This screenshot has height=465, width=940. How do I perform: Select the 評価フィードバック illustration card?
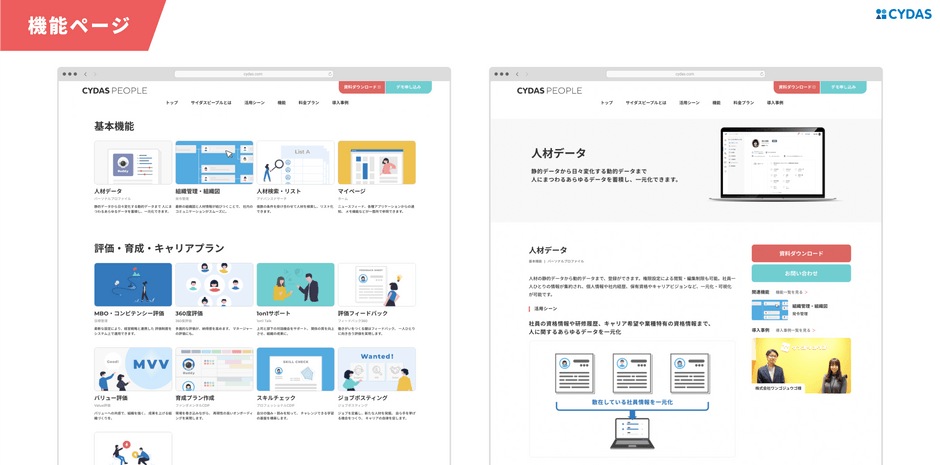pyautogui.click(x=376, y=285)
